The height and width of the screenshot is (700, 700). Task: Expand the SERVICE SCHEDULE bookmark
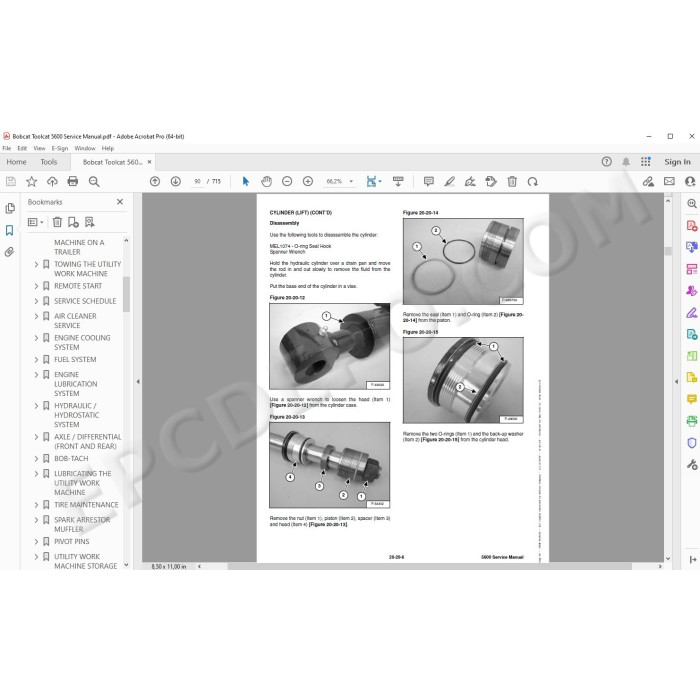click(x=37, y=301)
